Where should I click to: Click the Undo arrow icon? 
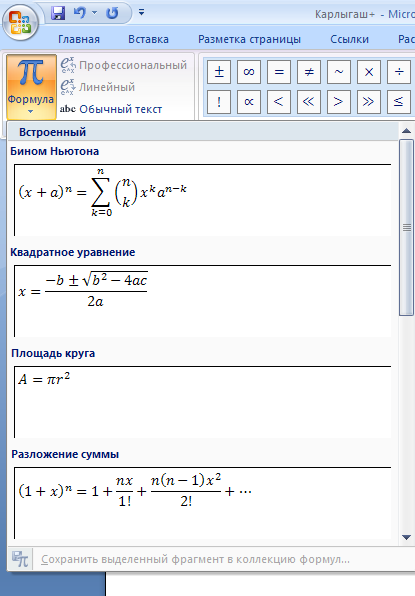80,13
